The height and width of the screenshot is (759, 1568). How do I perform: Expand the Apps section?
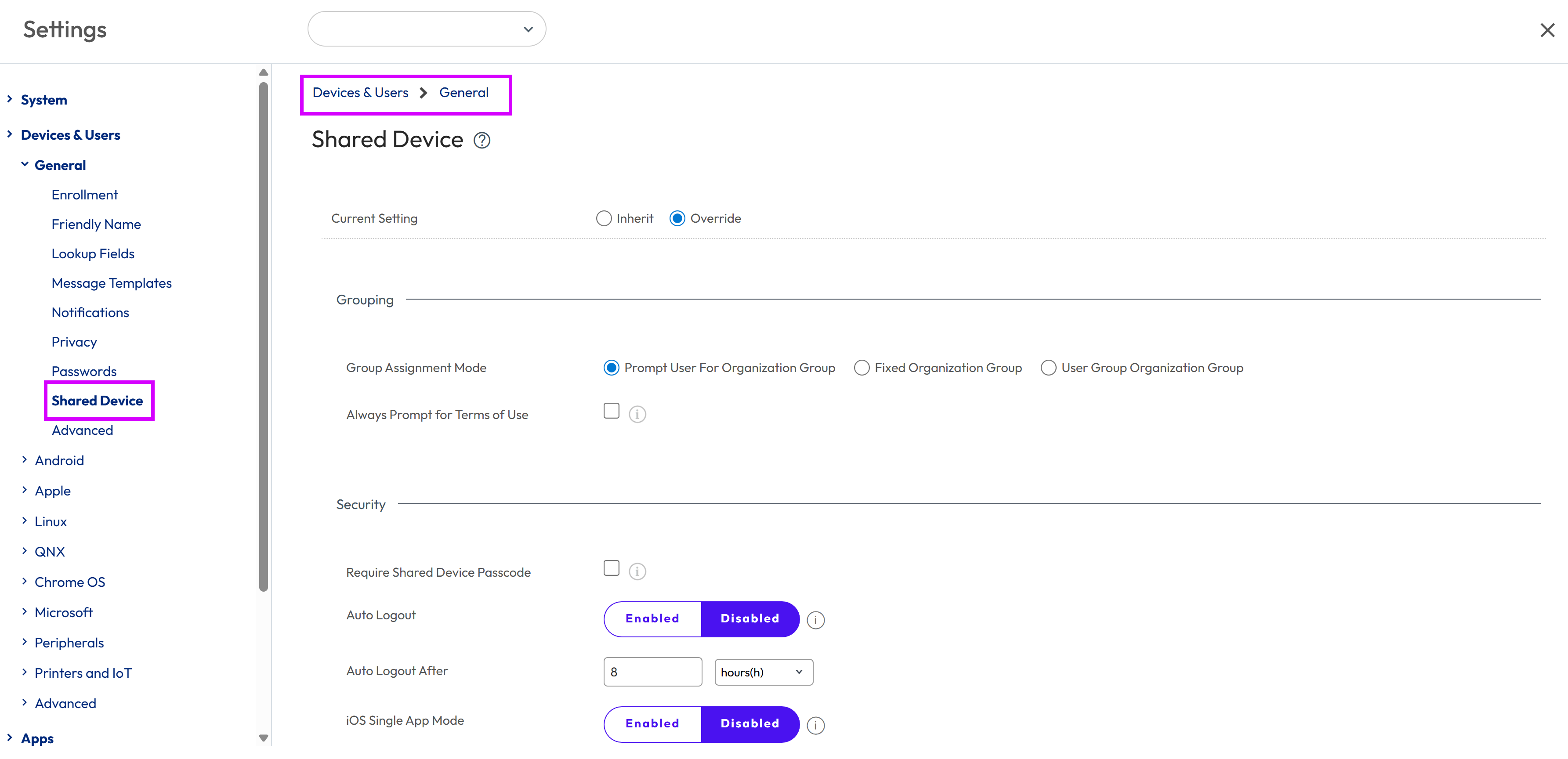point(9,737)
